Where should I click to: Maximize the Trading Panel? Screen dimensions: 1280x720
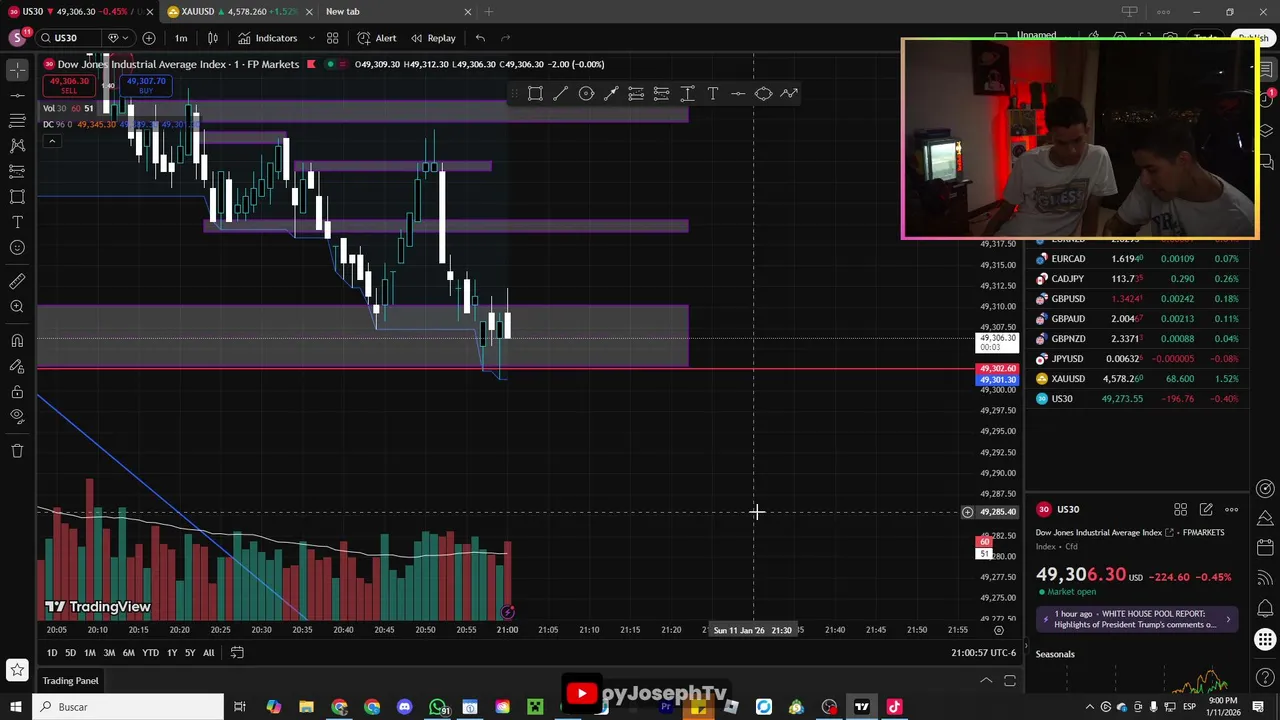click(x=1010, y=681)
